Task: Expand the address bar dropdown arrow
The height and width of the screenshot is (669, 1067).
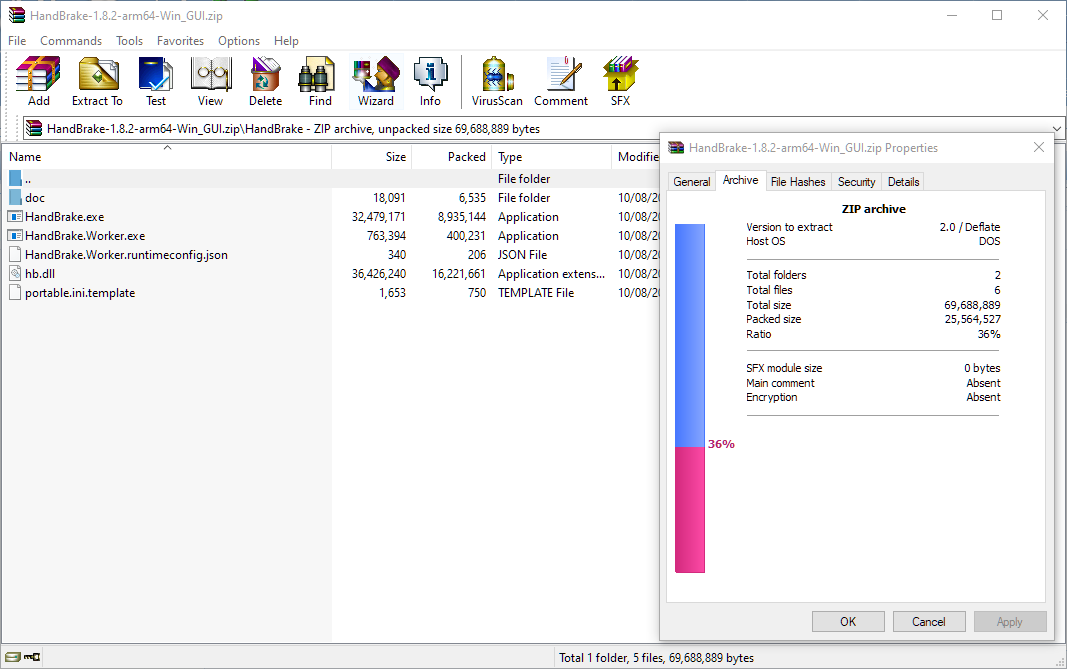Action: point(1056,129)
